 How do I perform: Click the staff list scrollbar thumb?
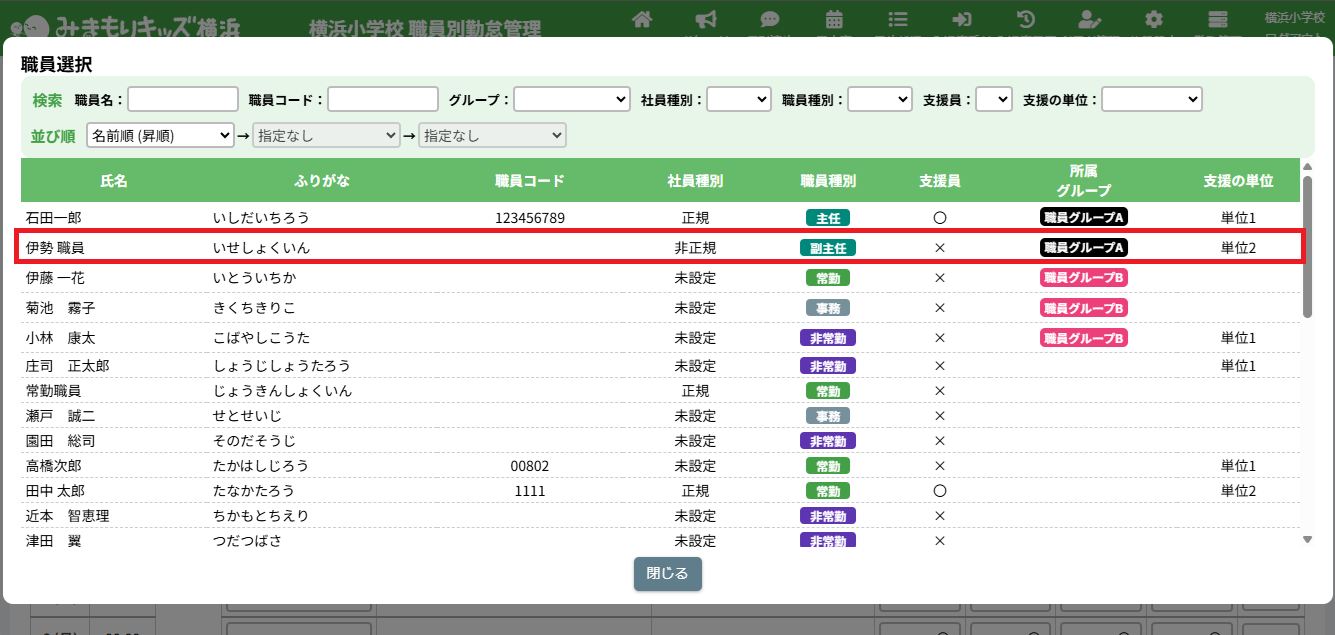(1307, 246)
